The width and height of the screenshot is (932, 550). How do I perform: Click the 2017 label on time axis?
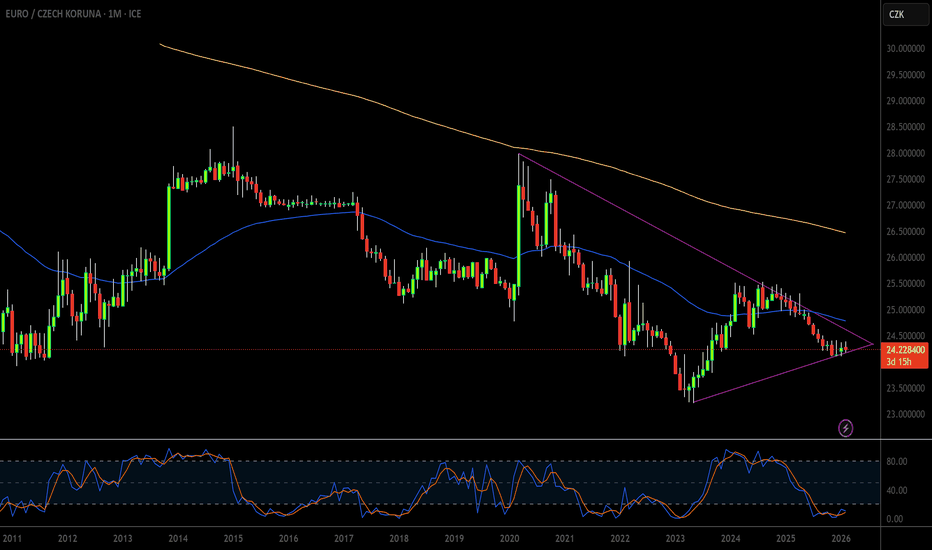click(344, 539)
